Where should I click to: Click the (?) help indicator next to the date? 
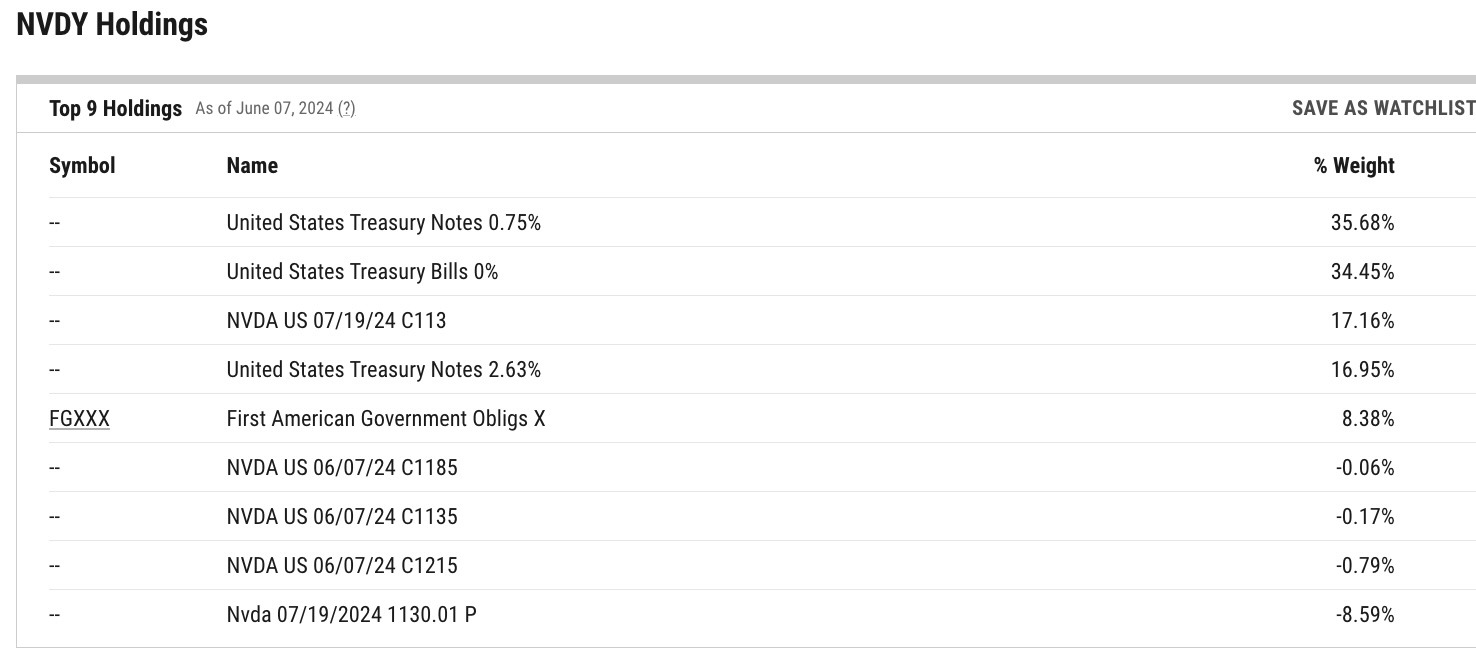pyautogui.click(x=345, y=109)
